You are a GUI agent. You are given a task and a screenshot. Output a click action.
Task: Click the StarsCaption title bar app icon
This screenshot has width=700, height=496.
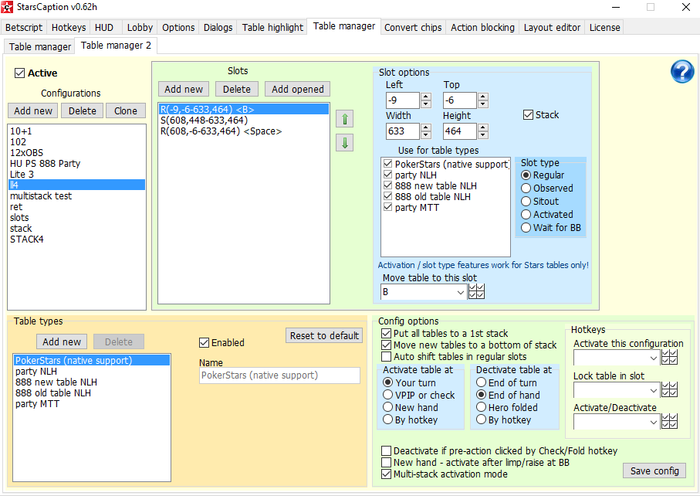[x=9, y=8]
